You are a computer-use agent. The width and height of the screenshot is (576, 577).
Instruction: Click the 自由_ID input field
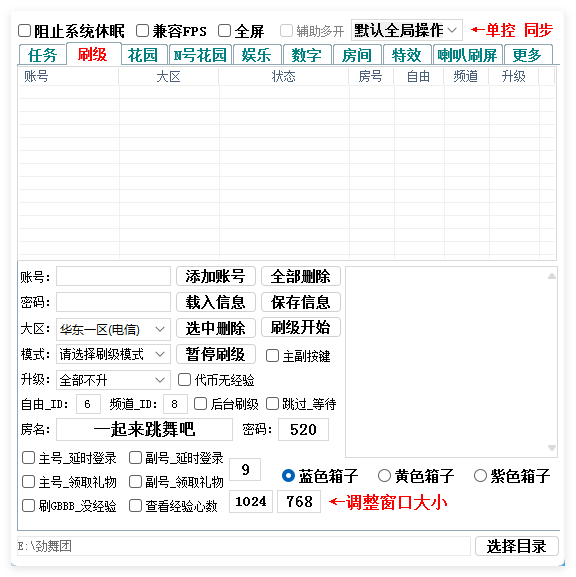88,404
